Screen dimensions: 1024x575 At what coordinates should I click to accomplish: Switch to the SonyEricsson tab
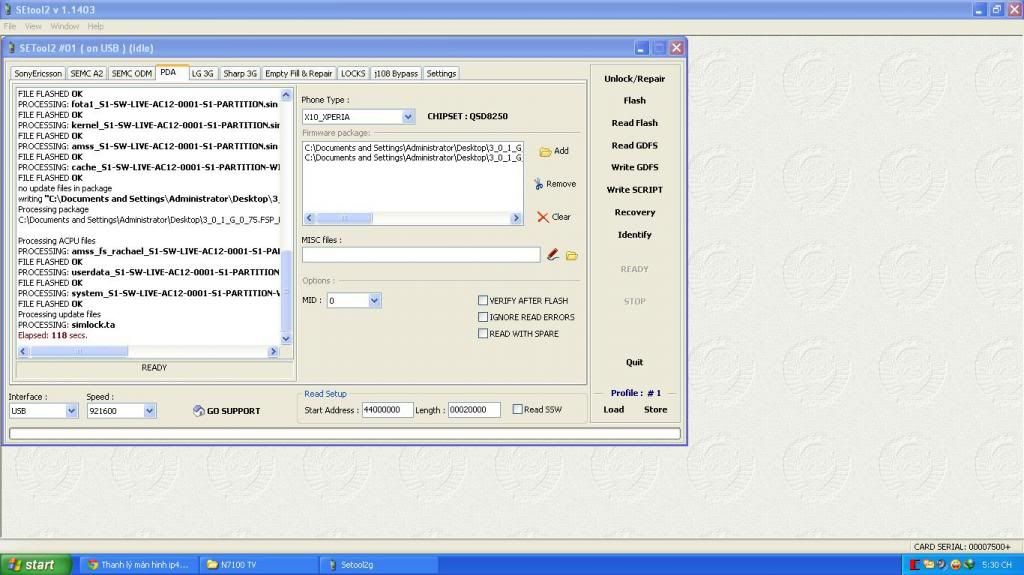tap(38, 74)
